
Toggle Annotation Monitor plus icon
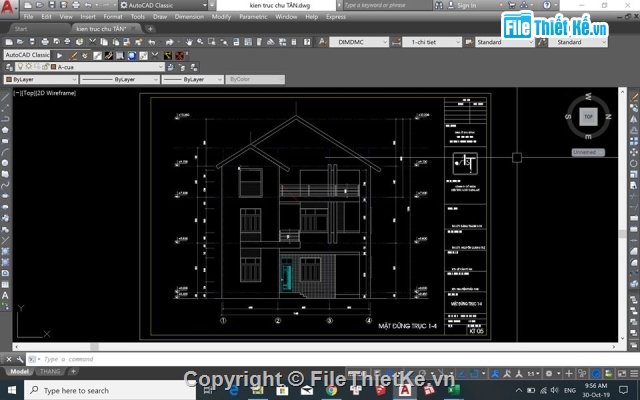click(569, 373)
